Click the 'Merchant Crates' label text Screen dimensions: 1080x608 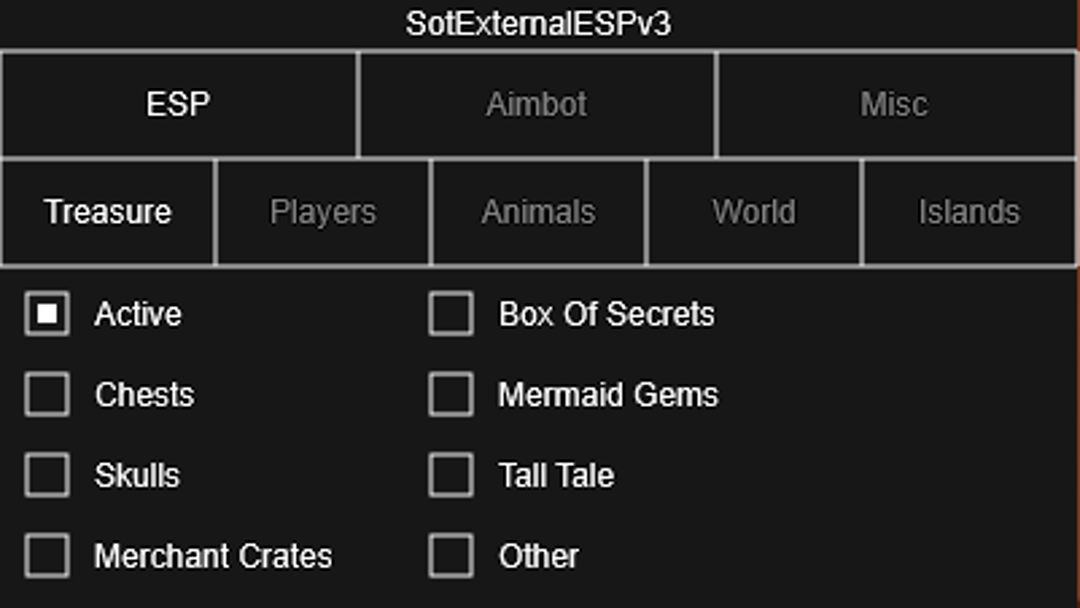tap(213, 556)
